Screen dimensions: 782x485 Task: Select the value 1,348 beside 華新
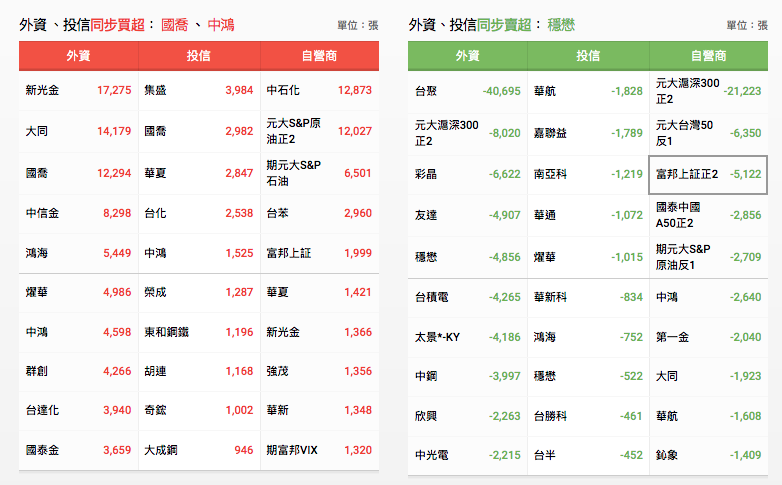[358, 410]
